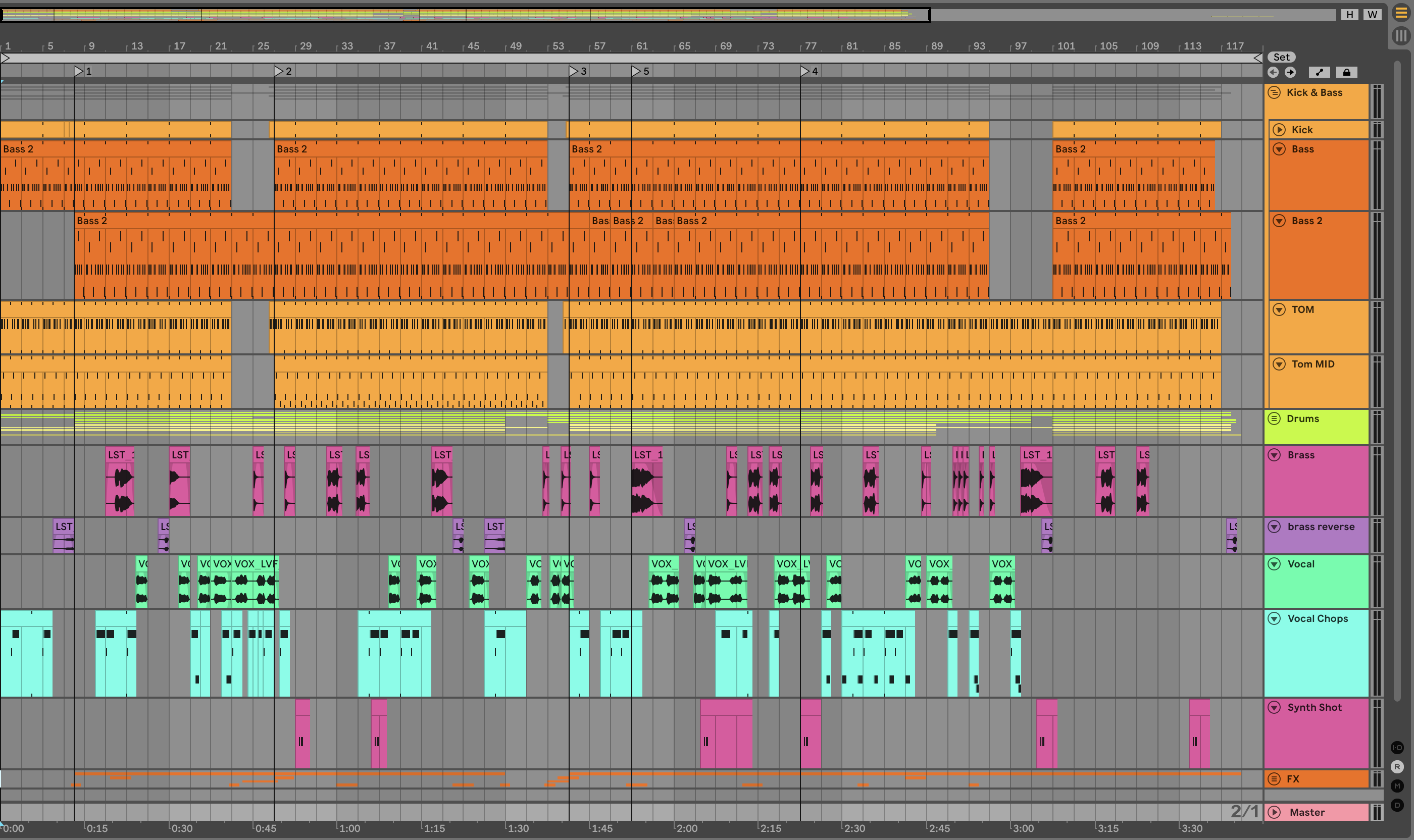This screenshot has height=840, width=1414.
Task: Switch to Arrangement view selector icon
Action: click(1401, 13)
